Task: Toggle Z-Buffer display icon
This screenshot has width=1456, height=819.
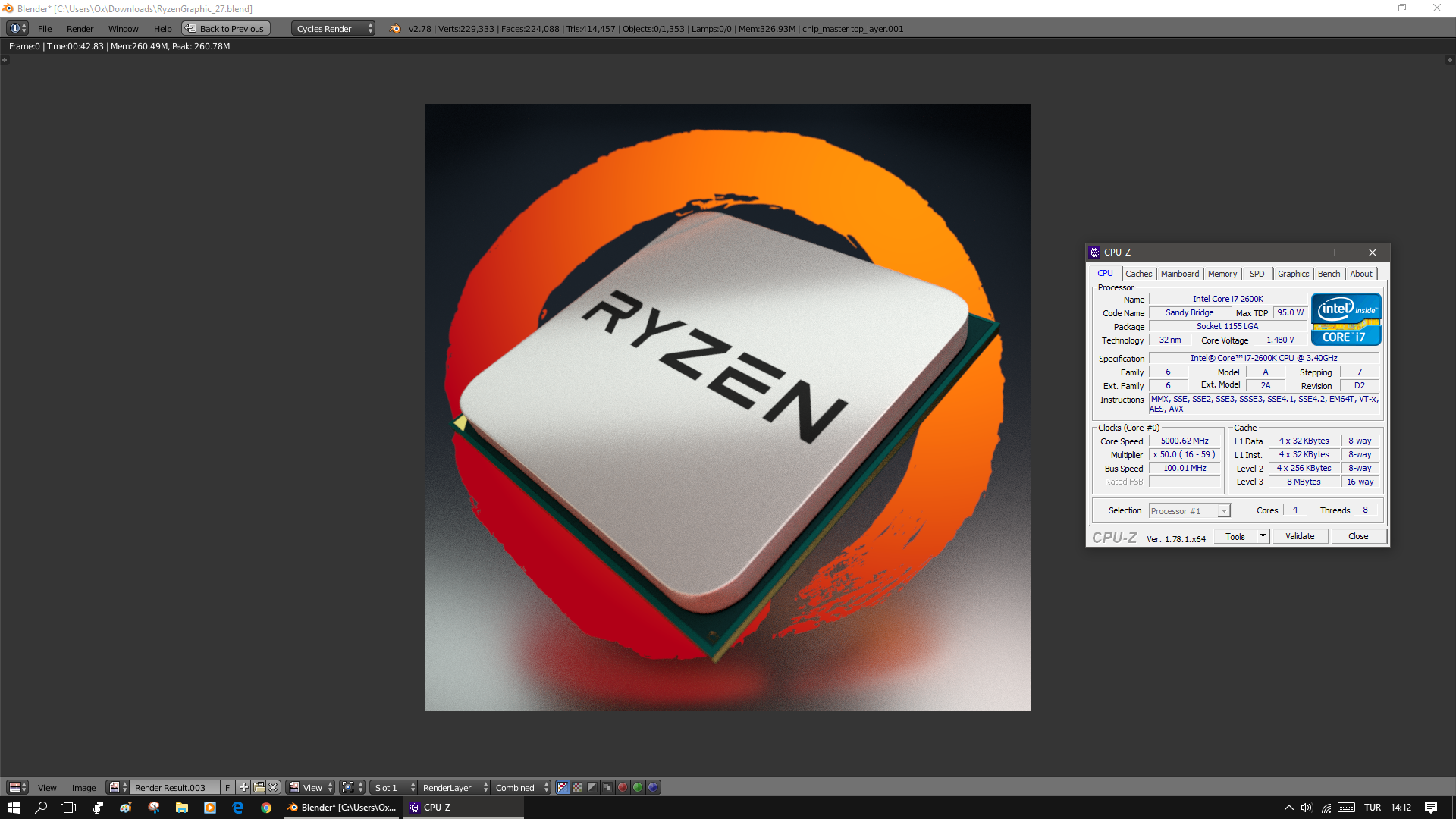Action: (607, 787)
